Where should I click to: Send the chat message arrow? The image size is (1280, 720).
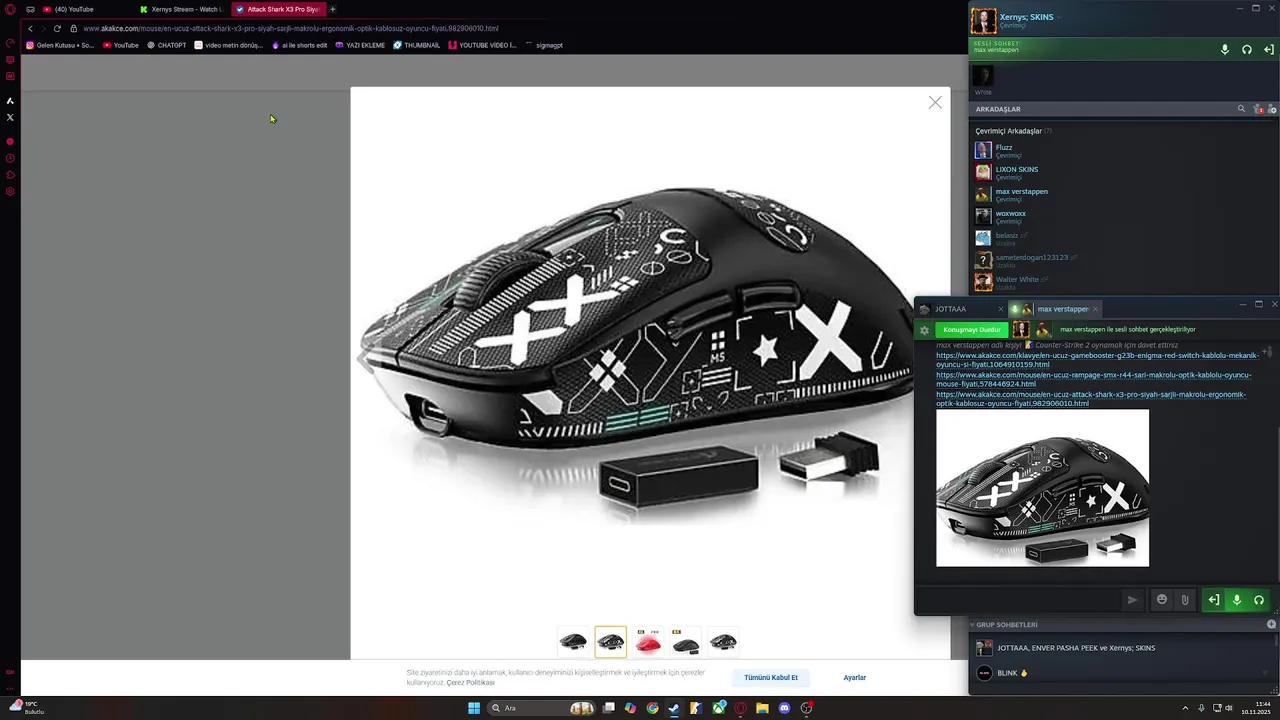pyautogui.click(x=1132, y=600)
